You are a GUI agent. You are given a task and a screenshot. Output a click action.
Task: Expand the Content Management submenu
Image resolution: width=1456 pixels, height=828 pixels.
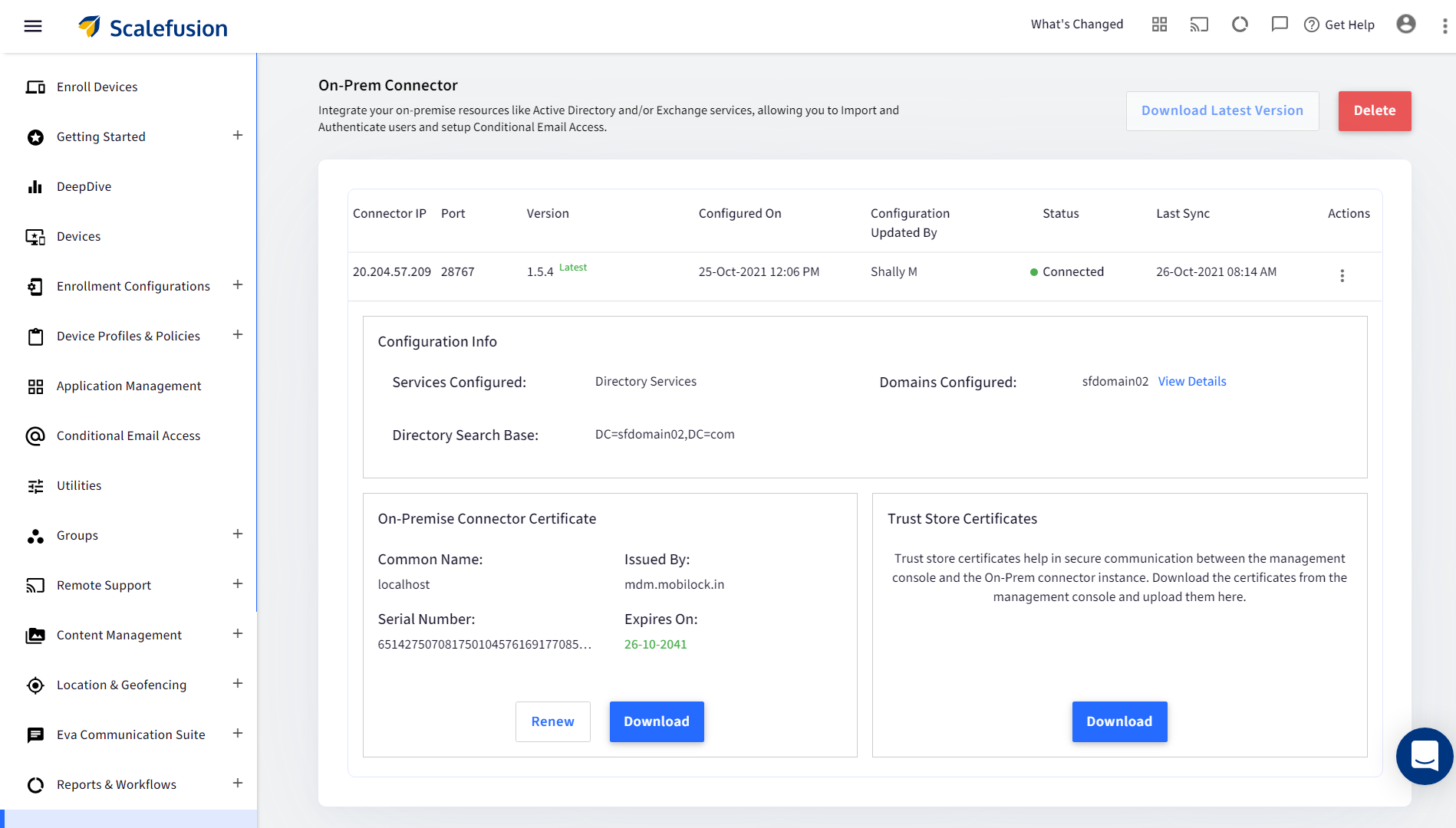pyautogui.click(x=238, y=634)
